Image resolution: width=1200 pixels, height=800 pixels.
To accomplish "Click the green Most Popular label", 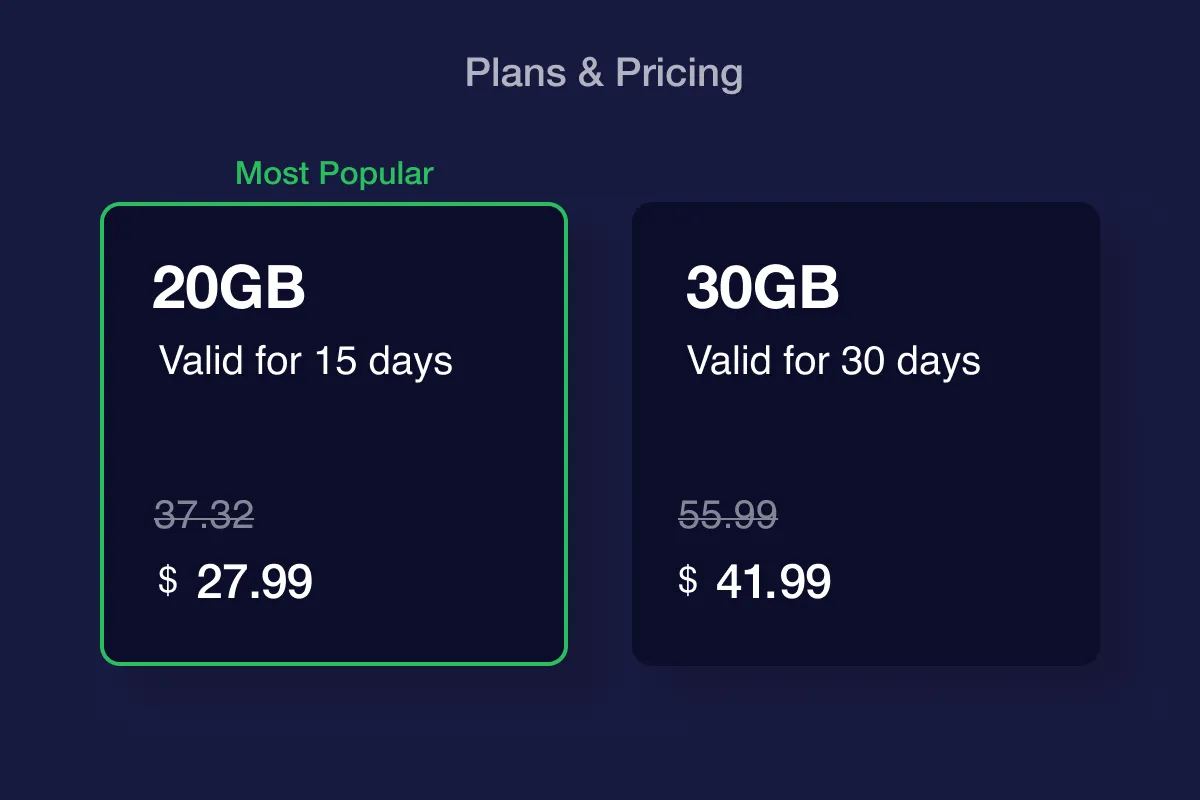I will [334, 173].
